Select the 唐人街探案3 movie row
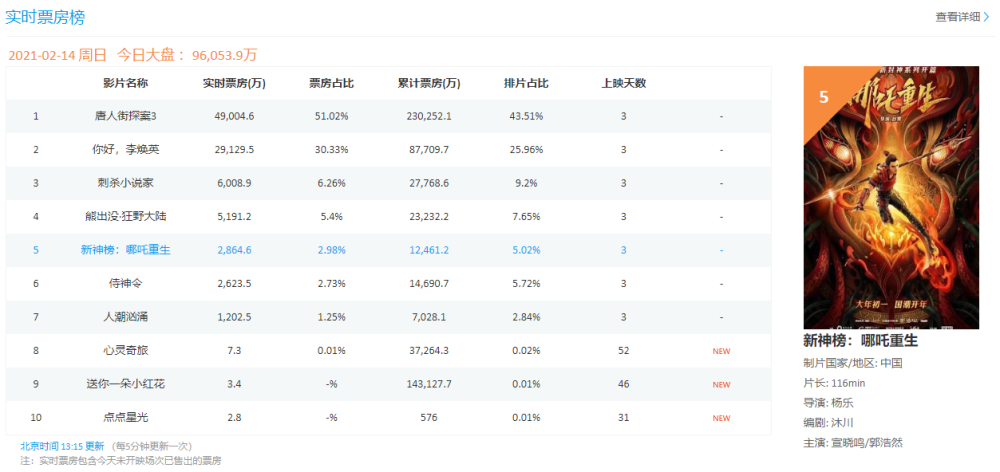 coord(388,116)
